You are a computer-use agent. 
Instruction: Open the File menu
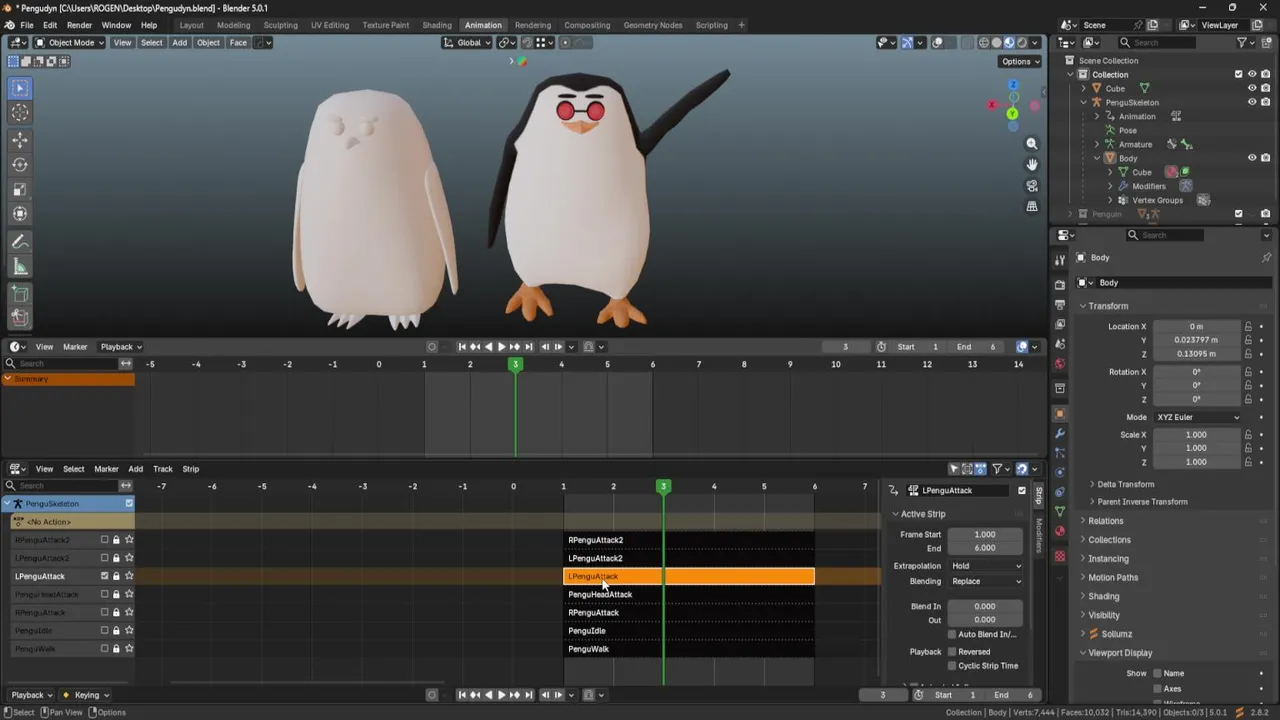pos(27,25)
